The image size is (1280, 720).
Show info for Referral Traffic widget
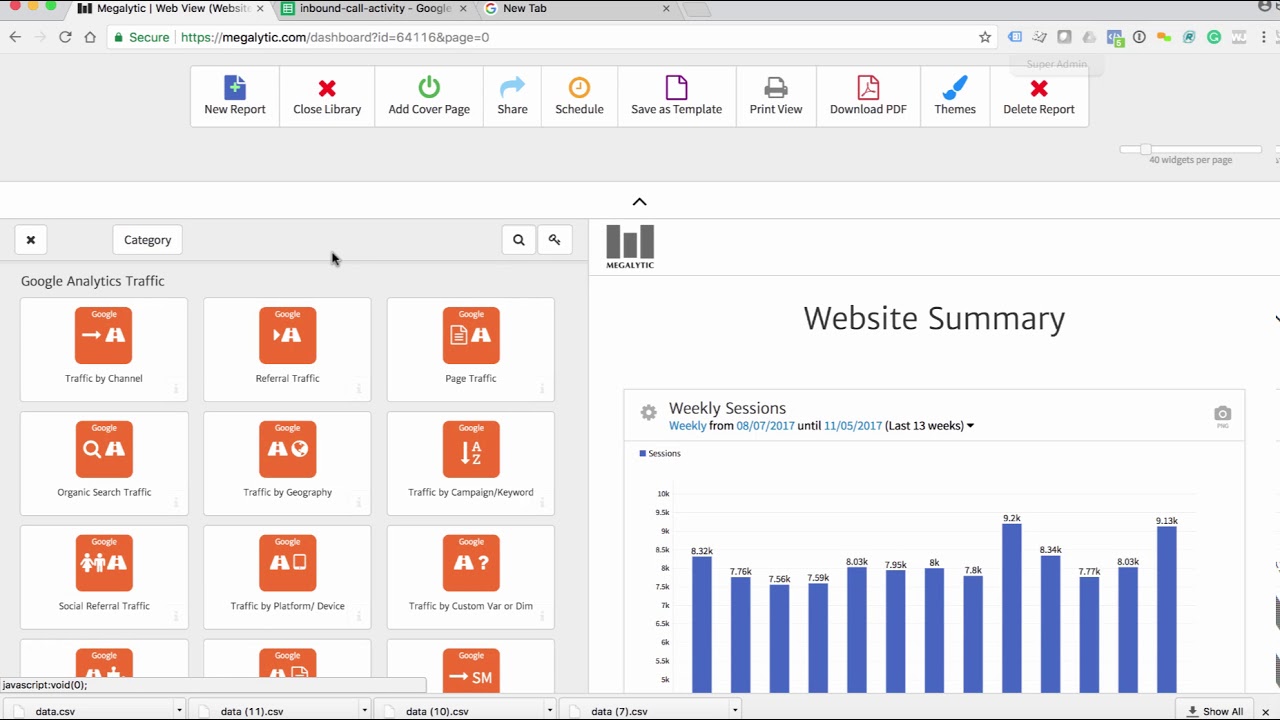[x=359, y=389]
